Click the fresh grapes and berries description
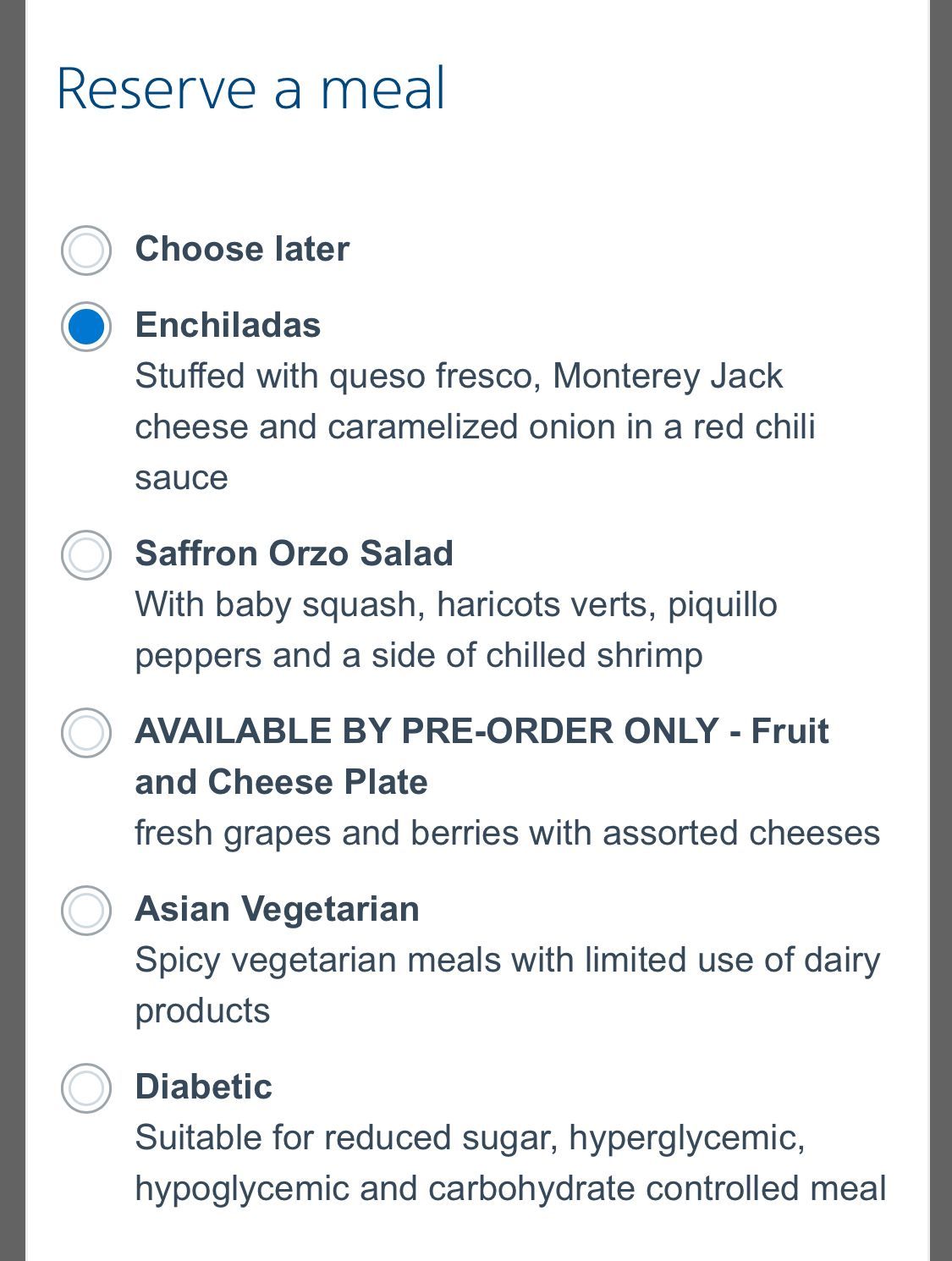The height and width of the screenshot is (1261, 952). point(507,833)
